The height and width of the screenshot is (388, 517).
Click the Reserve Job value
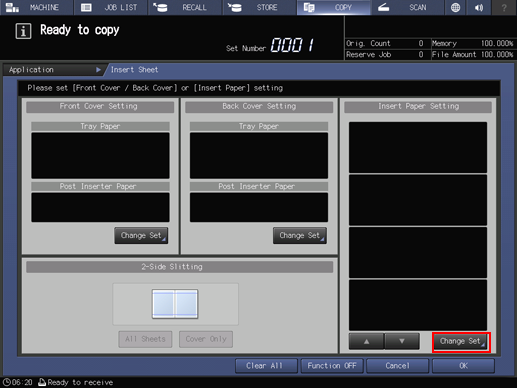pyautogui.click(x=421, y=55)
